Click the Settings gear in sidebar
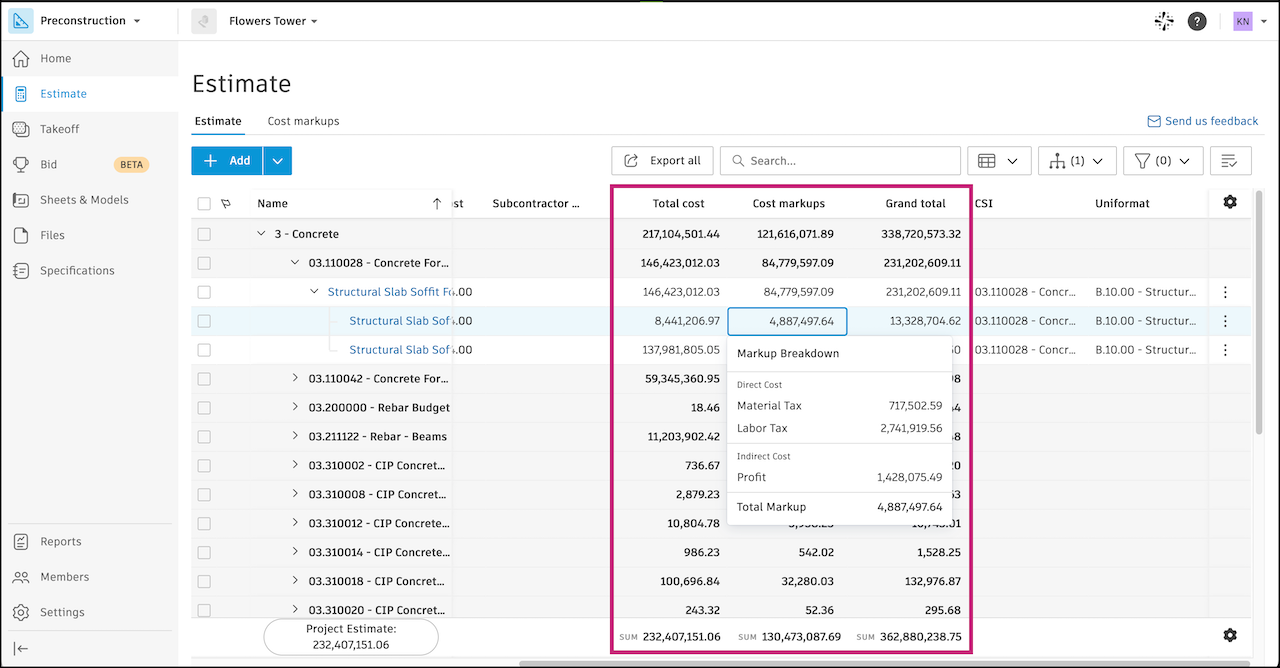1280x668 pixels. pyautogui.click(x=21, y=612)
